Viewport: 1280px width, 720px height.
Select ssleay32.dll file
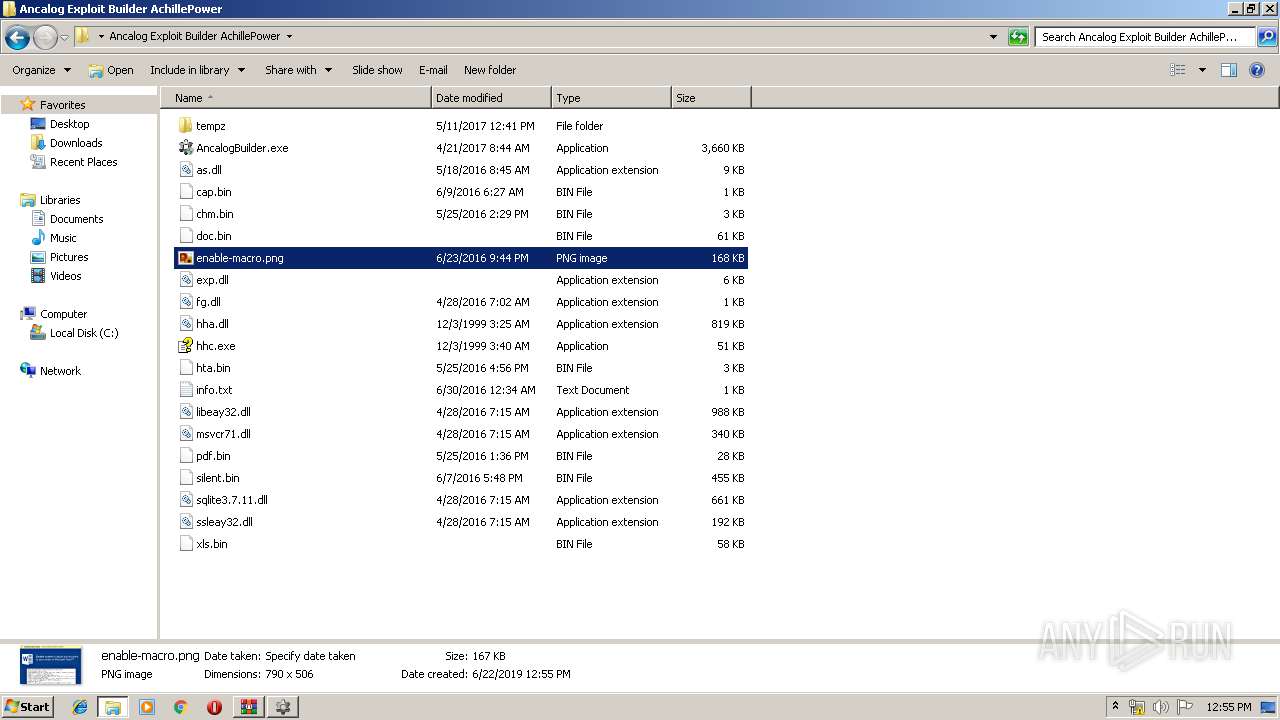pos(224,522)
